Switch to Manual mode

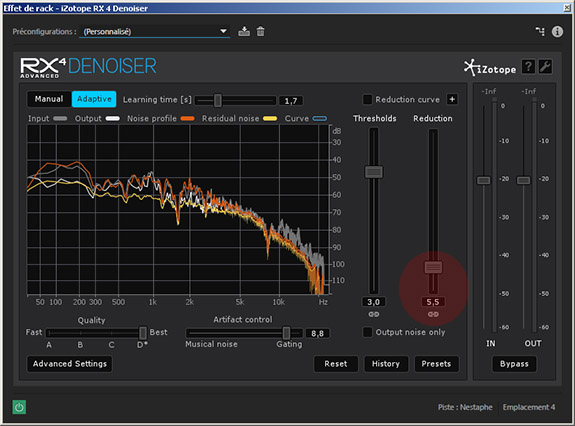pos(49,99)
